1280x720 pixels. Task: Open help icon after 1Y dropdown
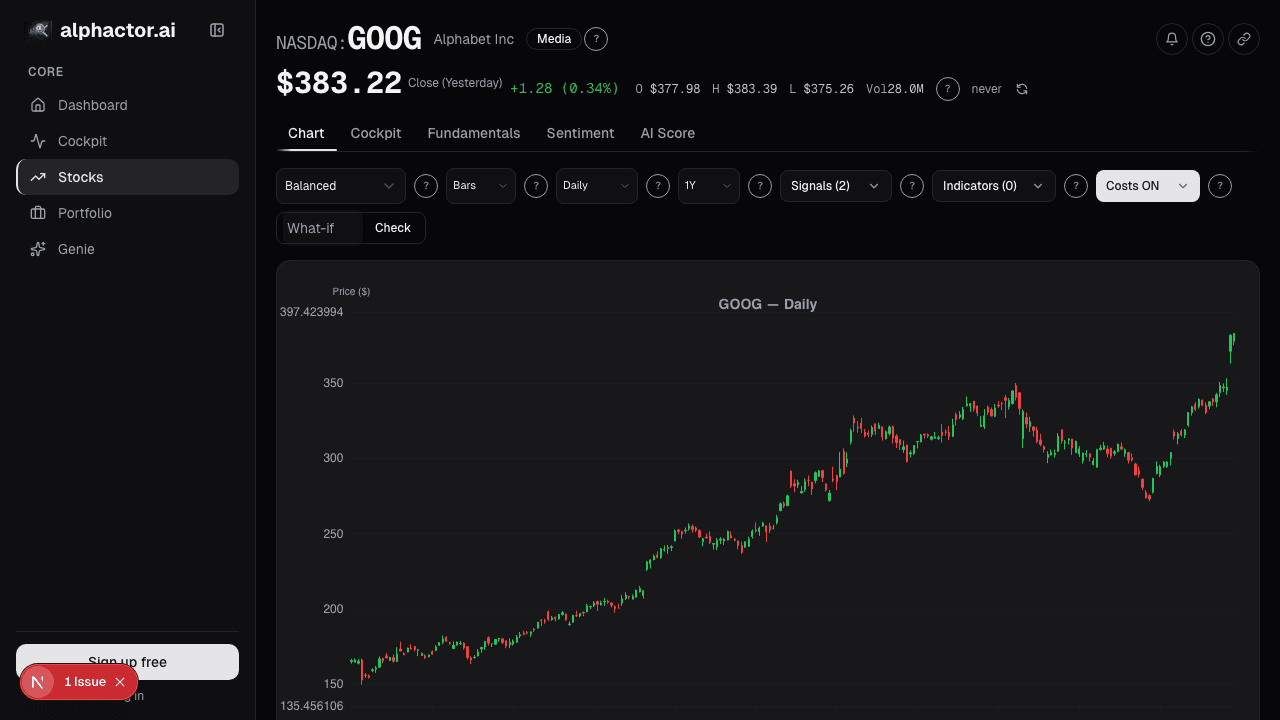(760, 186)
